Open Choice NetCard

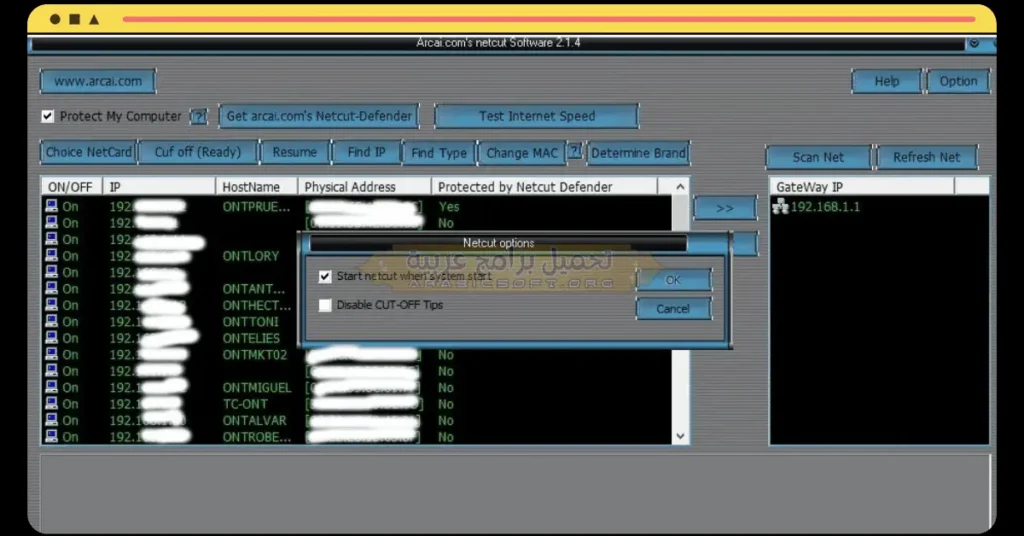click(88, 152)
